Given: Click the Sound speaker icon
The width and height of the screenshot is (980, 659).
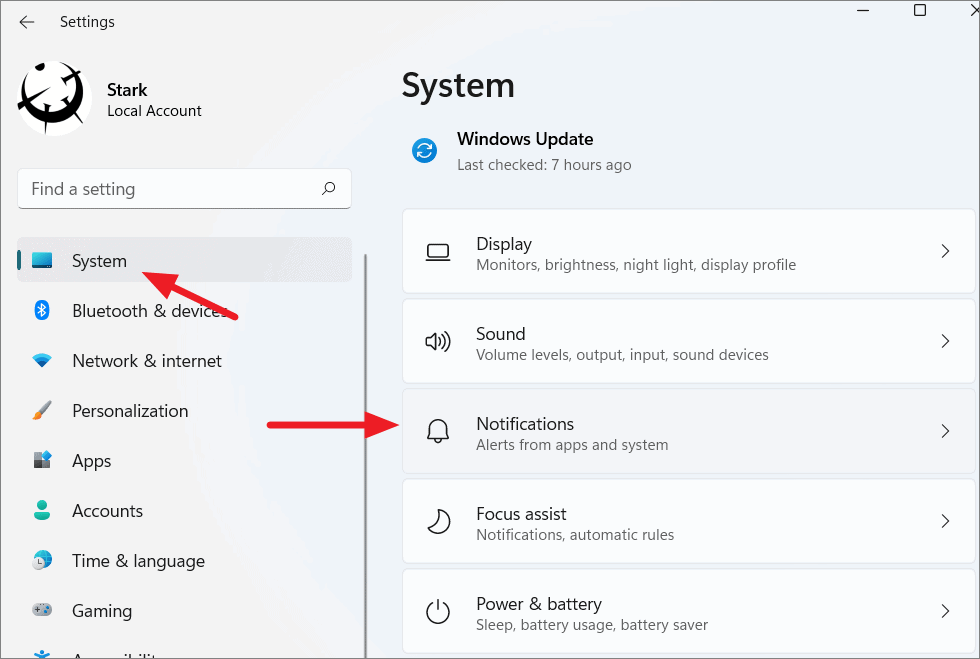Looking at the screenshot, I should point(437,341).
